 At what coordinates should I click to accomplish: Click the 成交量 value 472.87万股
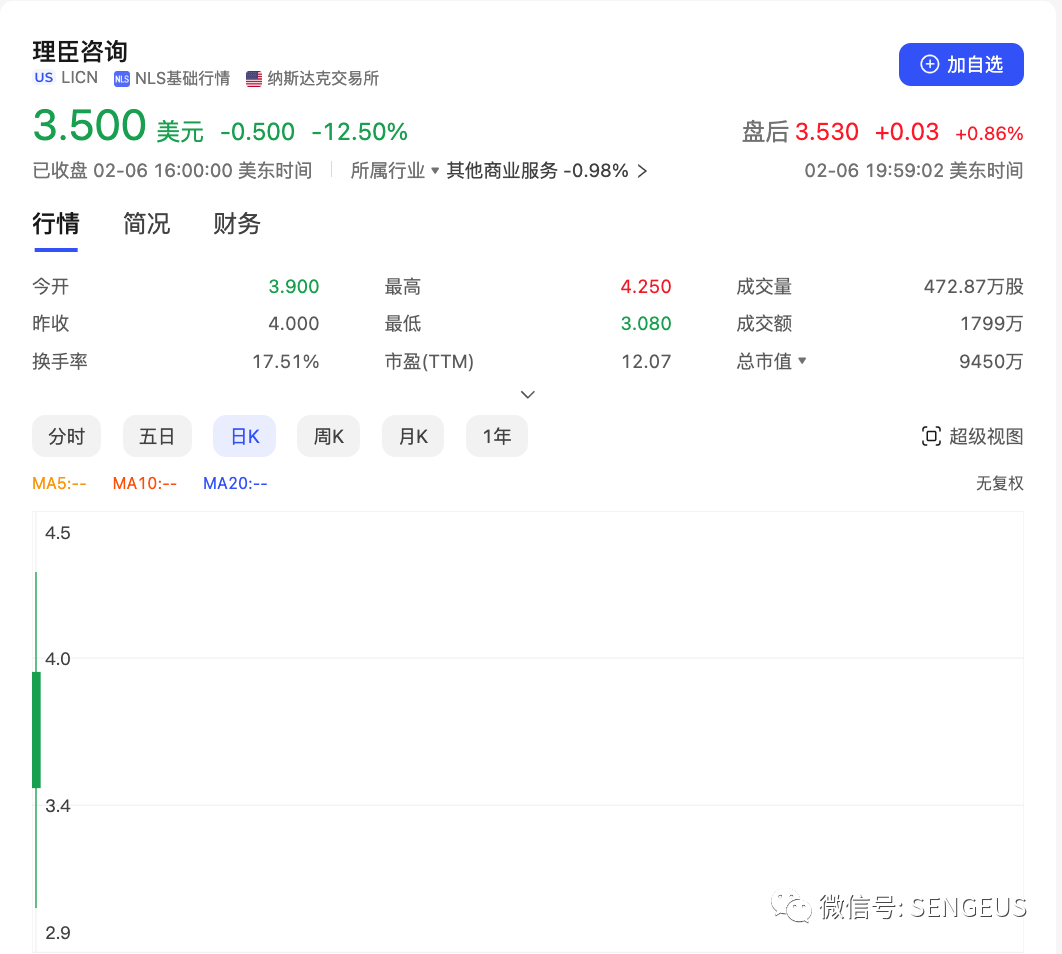click(973, 286)
